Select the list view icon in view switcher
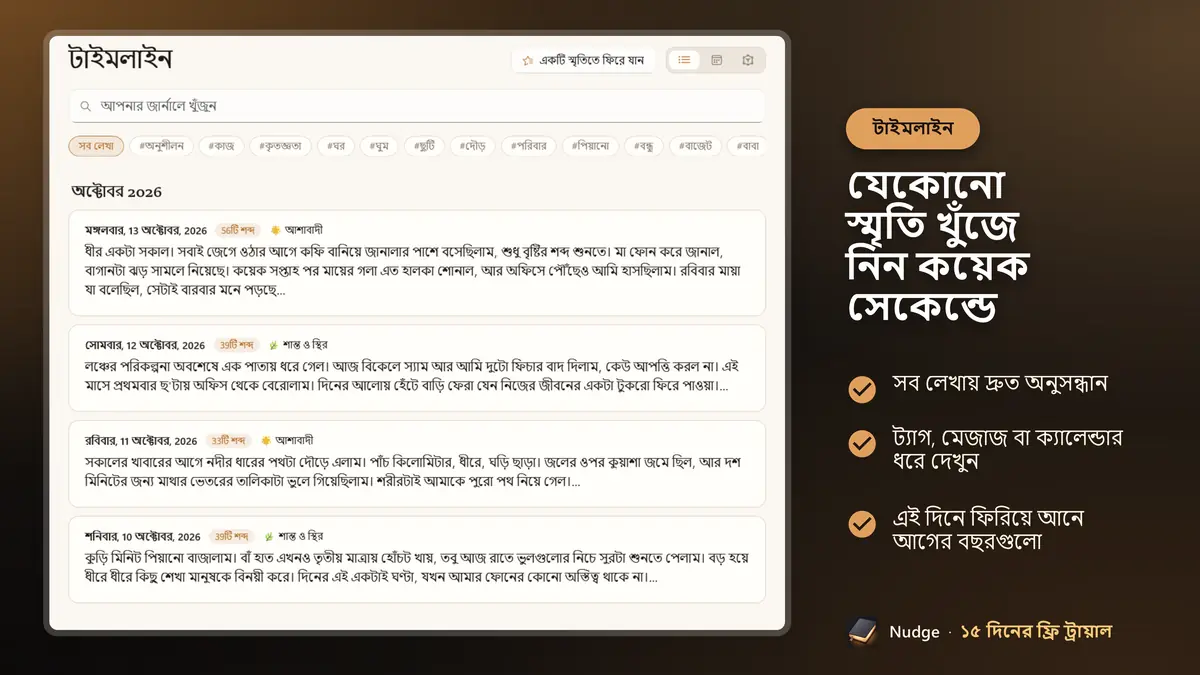Image resolution: width=1200 pixels, height=675 pixels. (x=684, y=60)
